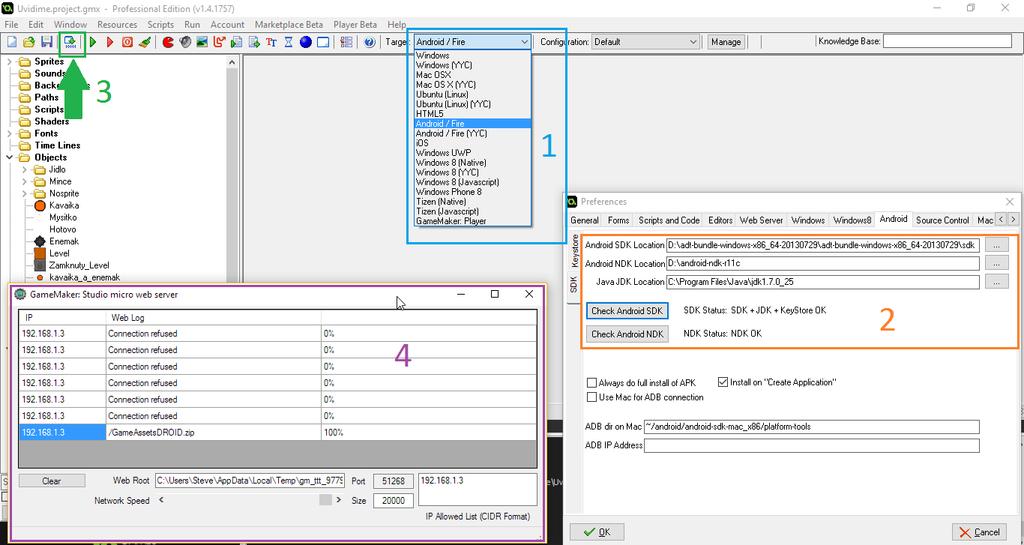Open the Resources menu
Viewport: 1024px width, 545px height.
pyautogui.click(x=118, y=24)
